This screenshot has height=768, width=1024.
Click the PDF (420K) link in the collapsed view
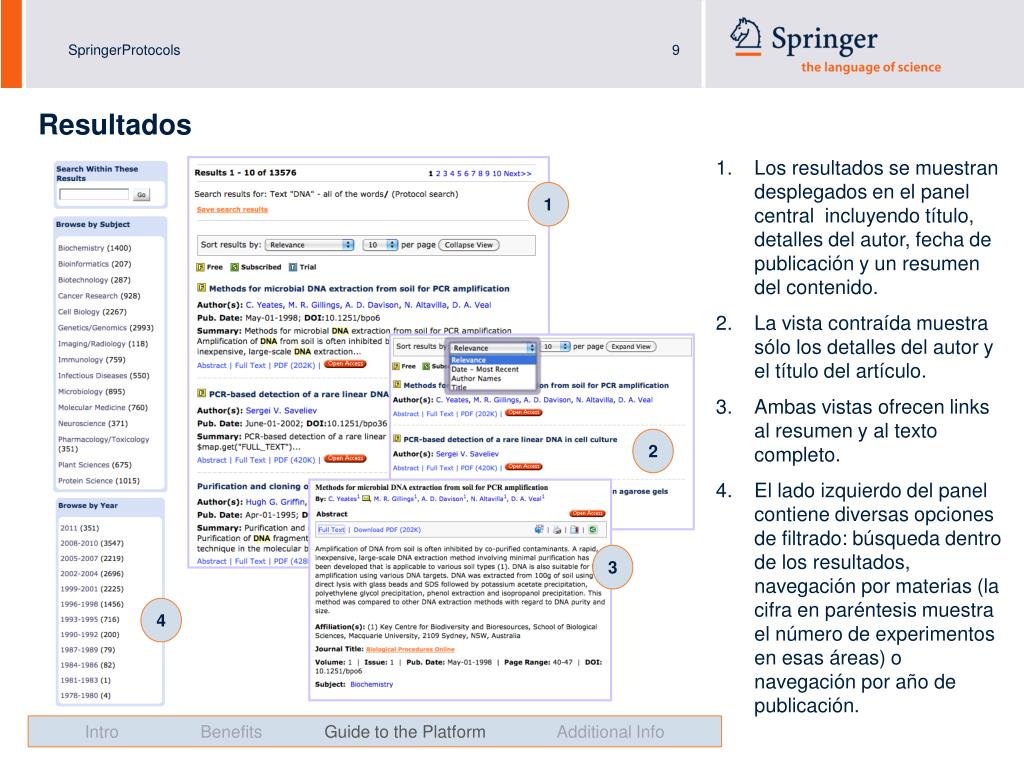(479, 468)
